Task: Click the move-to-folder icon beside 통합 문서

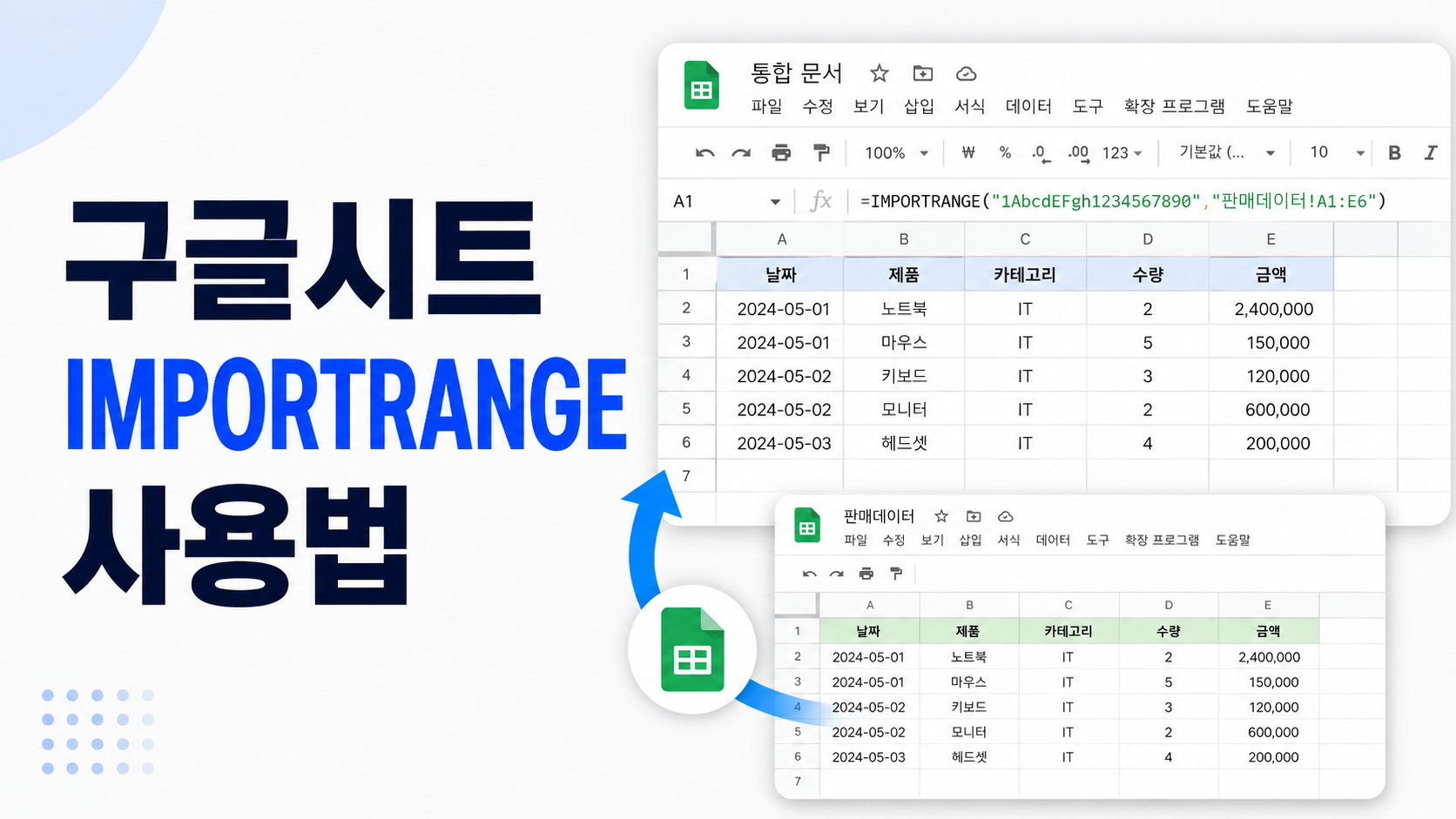Action: 922,73
